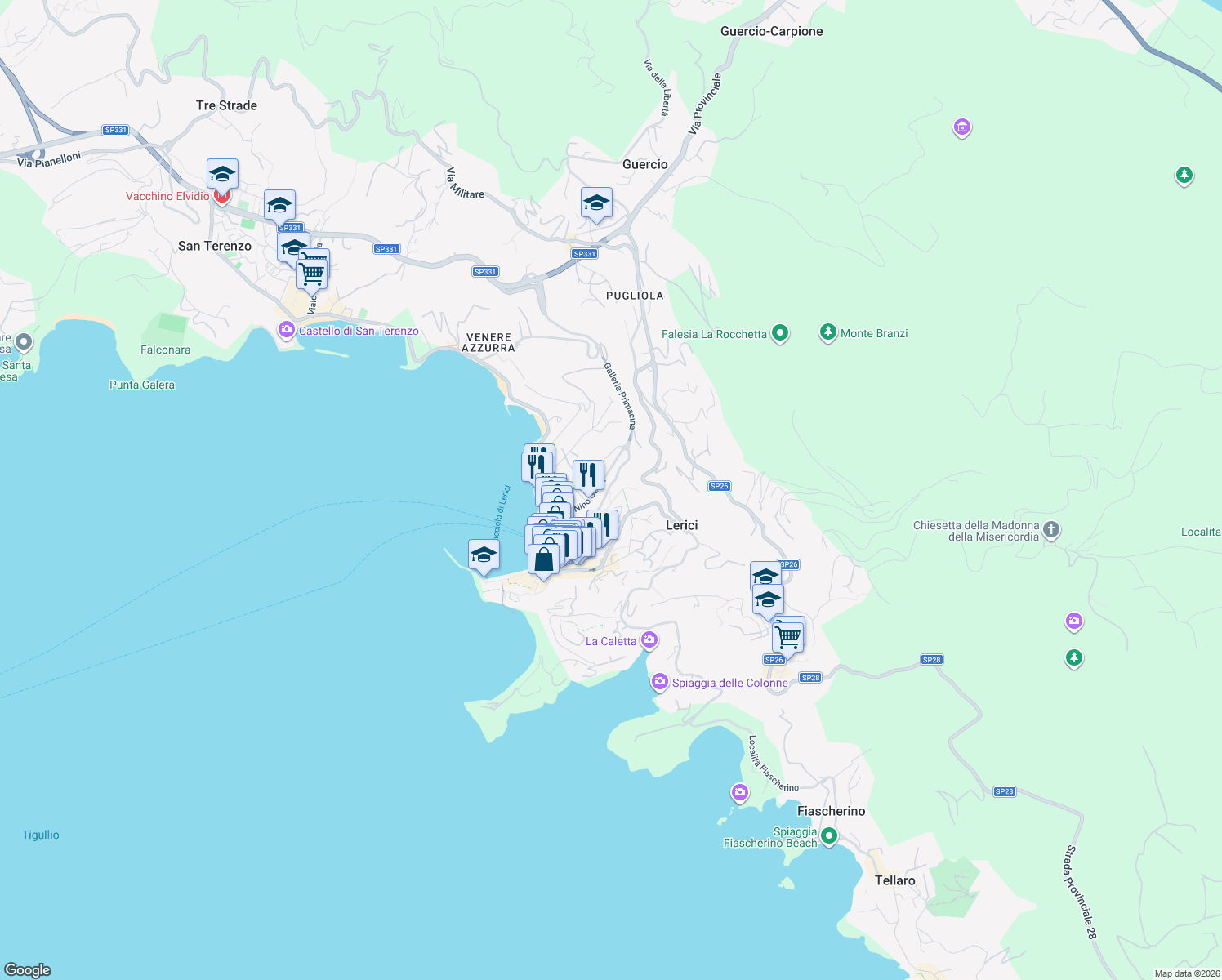This screenshot has height=980, width=1222.
Task: Click the SP331 road shield near Pugliola
Action: pyautogui.click(x=584, y=253)
